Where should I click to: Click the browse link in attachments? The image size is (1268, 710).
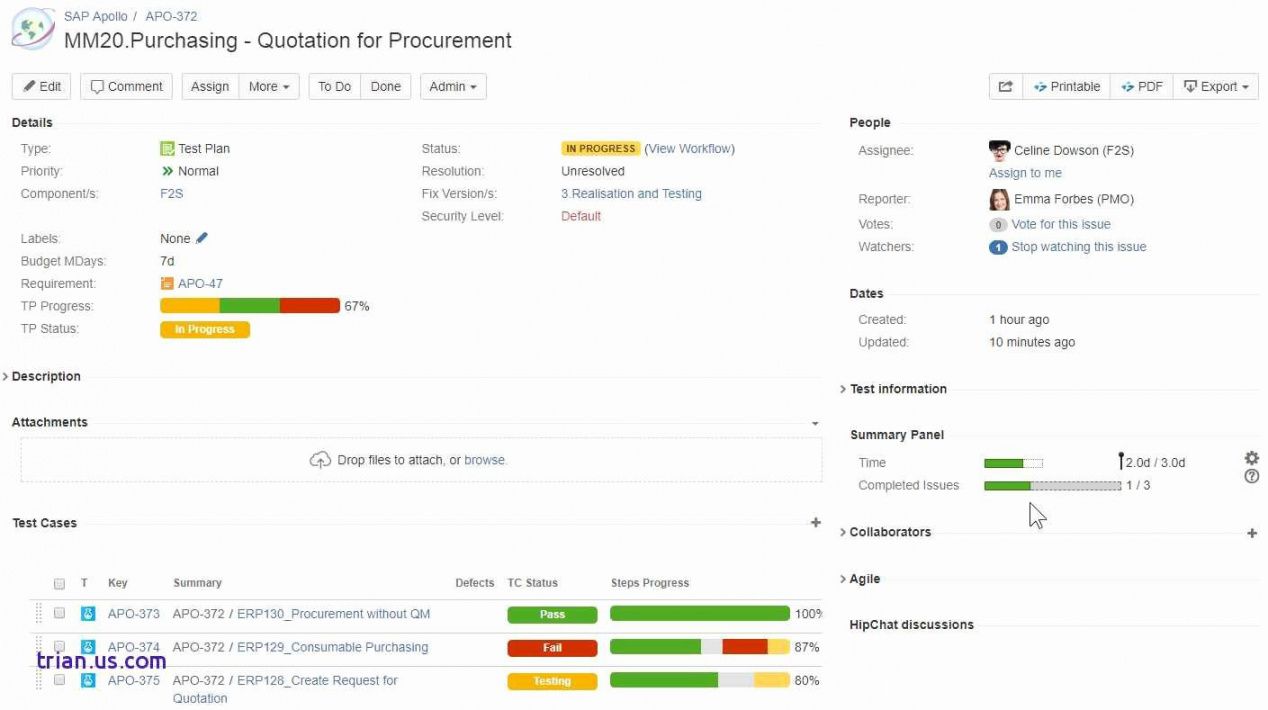[485, 460]
